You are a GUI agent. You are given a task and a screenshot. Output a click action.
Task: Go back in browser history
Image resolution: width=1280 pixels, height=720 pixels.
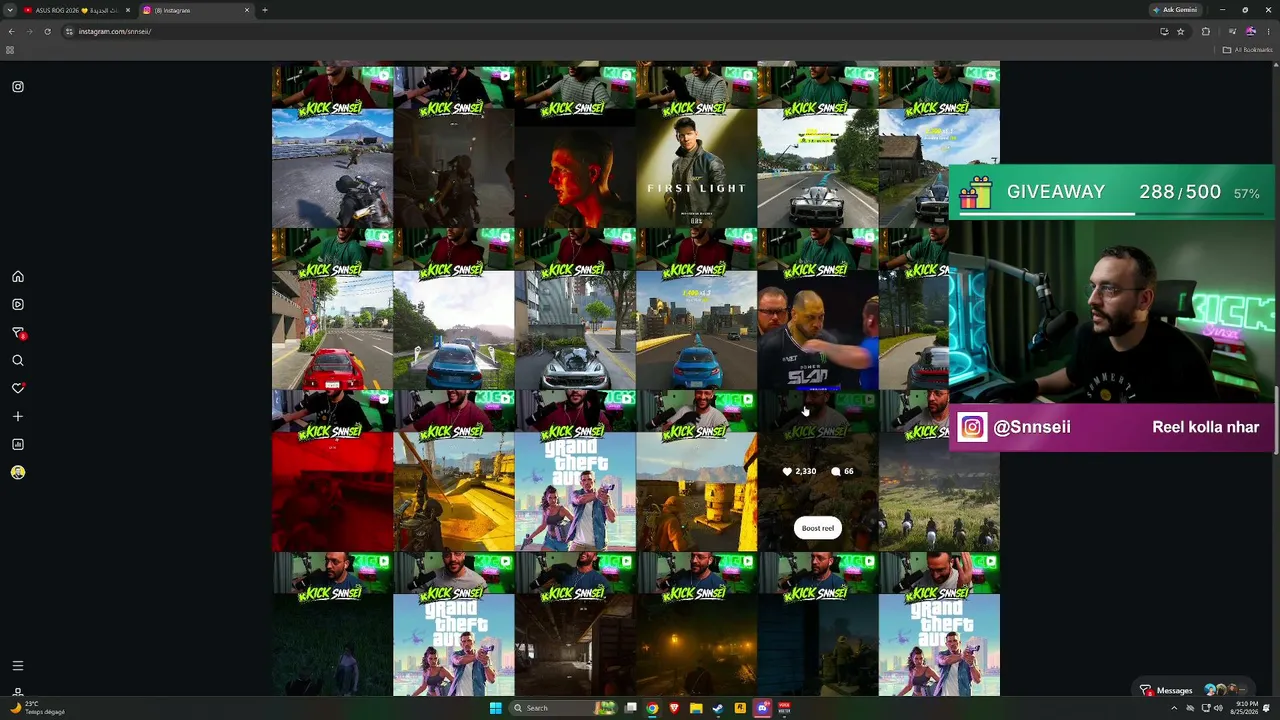(x=11, y=31)
